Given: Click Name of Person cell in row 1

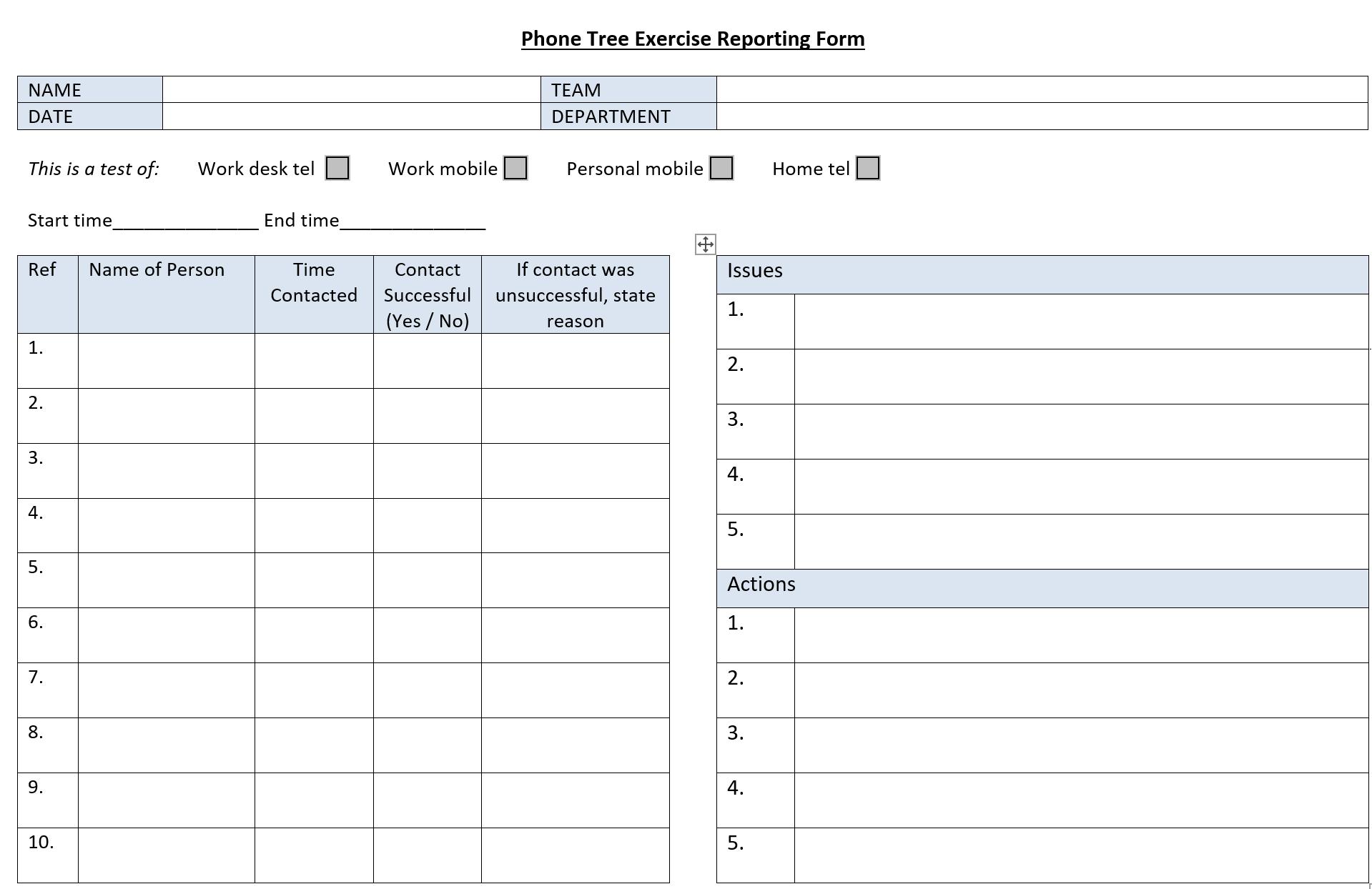Looking at the screenshot, I should (167, 361).
